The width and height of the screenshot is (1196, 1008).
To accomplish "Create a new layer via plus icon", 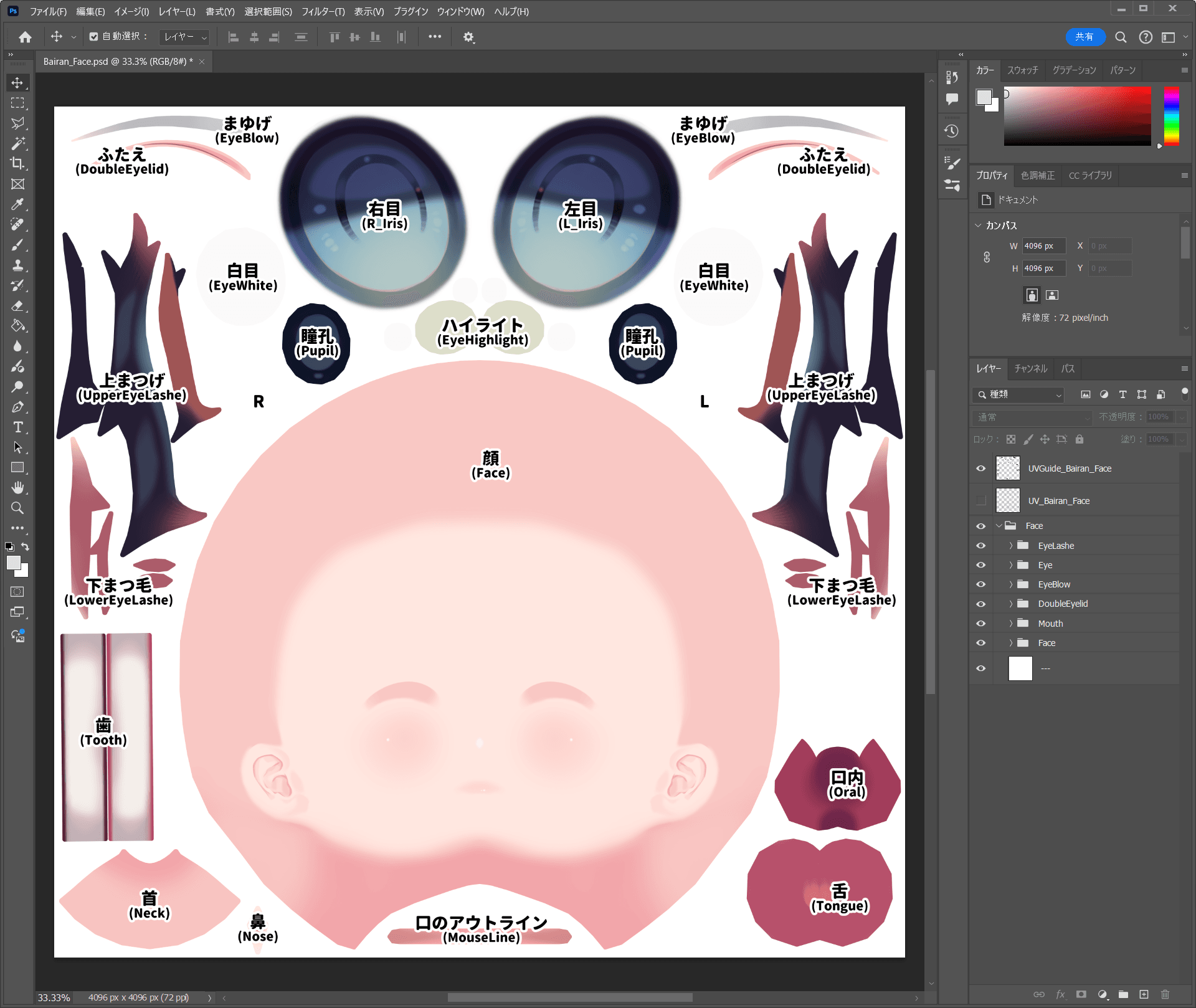I will 1144,994.
